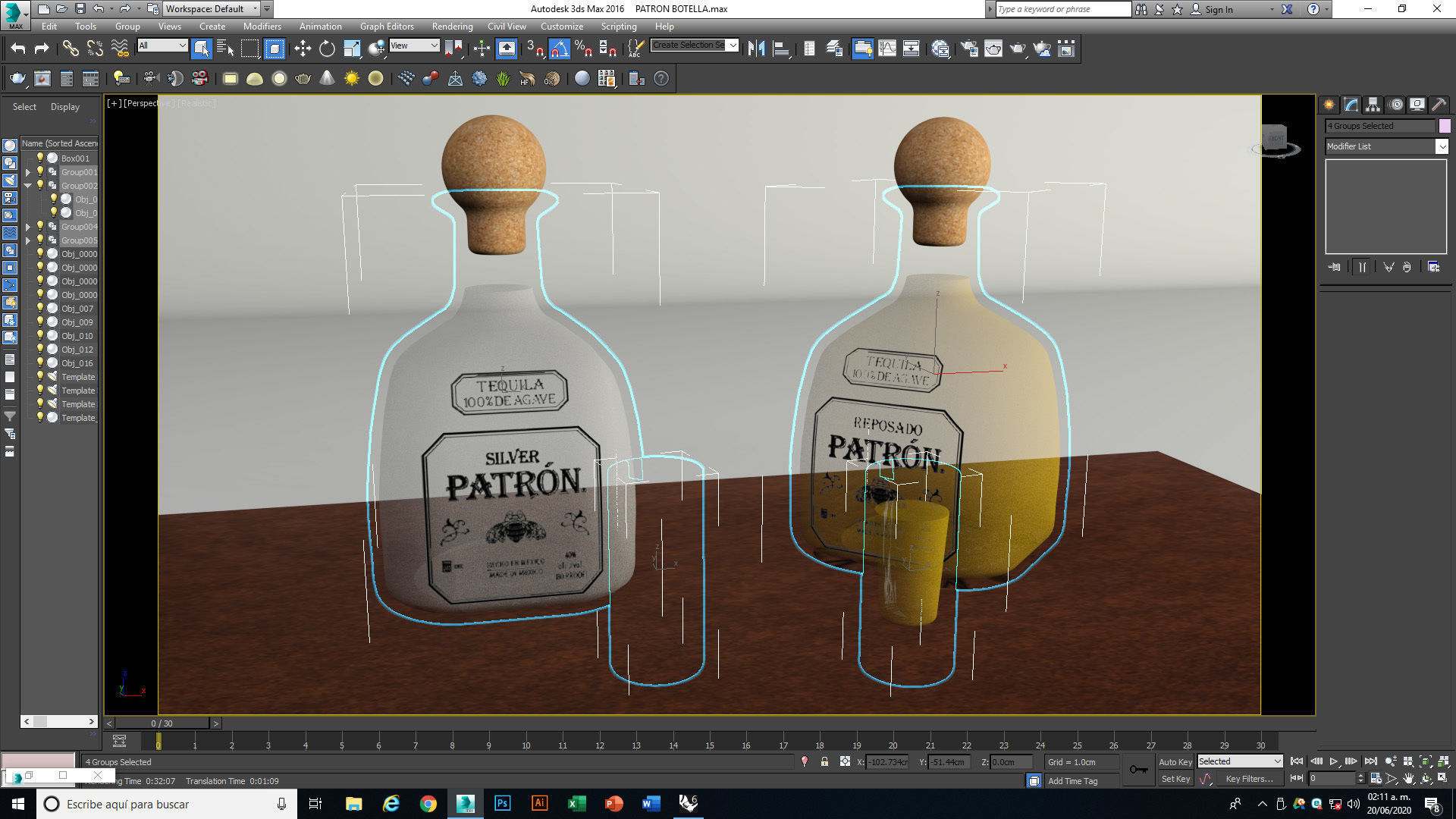This screenshot has height=819, width=1456.
Task: Open Chrome from Windows taskbar
Action: (428, 804)
